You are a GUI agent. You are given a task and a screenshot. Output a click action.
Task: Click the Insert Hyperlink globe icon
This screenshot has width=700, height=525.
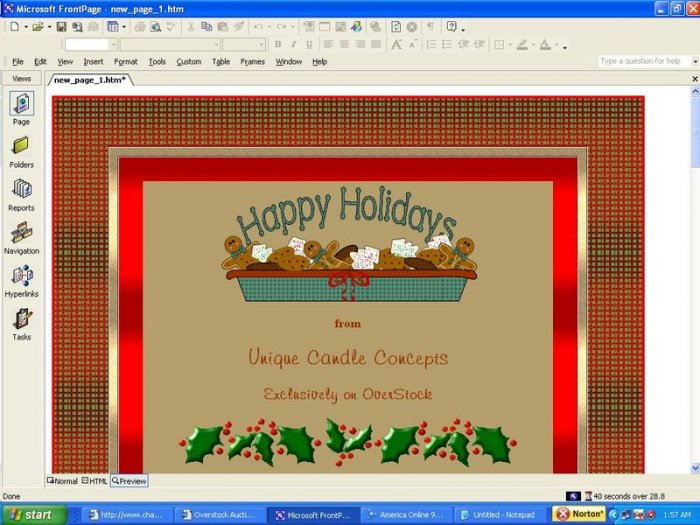pos(375,27)
